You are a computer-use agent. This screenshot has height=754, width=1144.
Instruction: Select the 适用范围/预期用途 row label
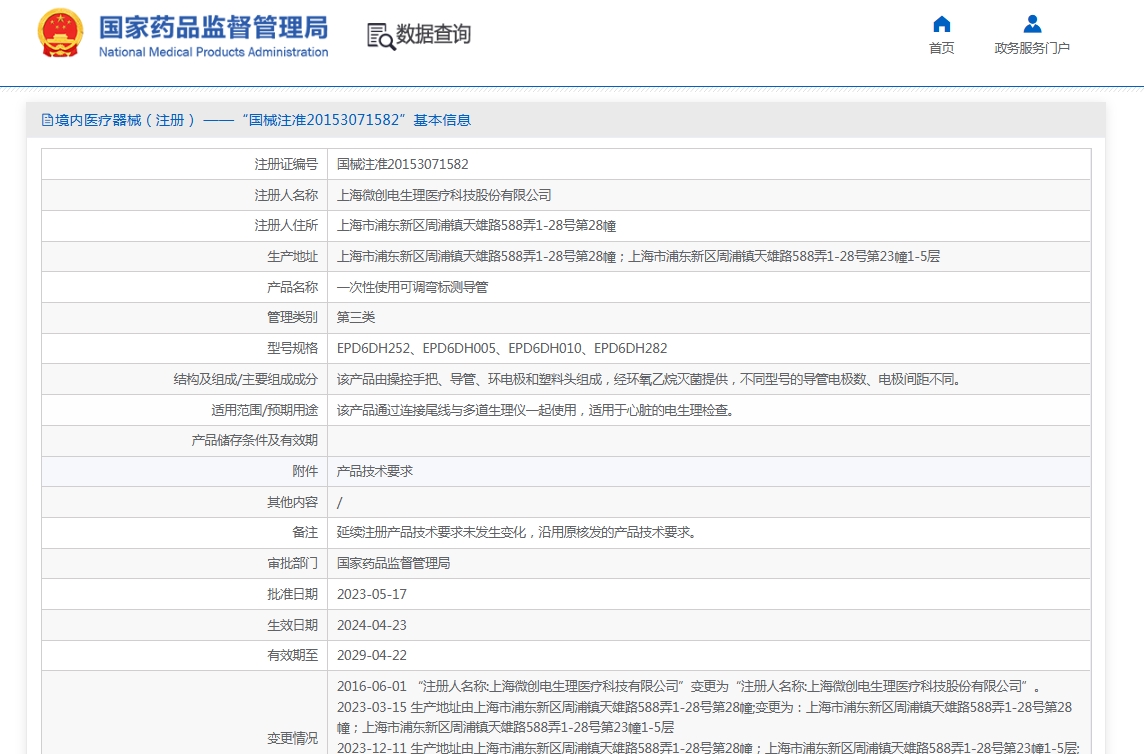tap(265, 410)
